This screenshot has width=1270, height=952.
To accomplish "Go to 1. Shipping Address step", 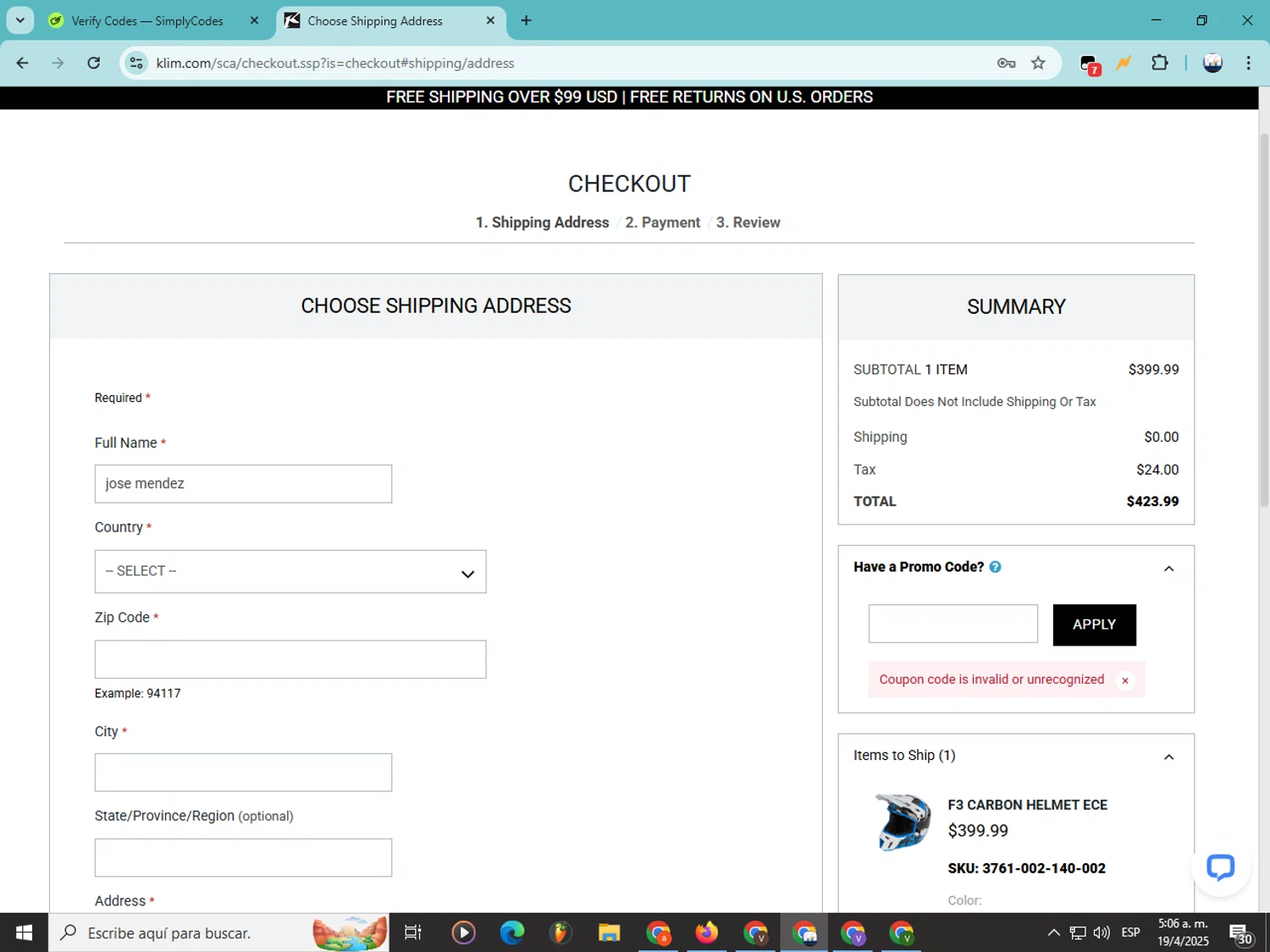I will 542,223.
